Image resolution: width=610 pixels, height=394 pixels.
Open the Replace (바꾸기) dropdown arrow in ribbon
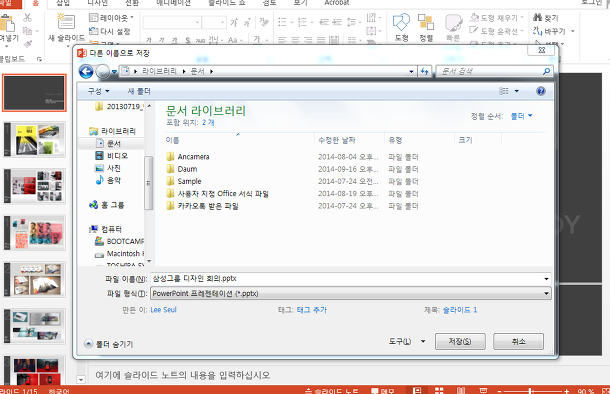(573, 31)
